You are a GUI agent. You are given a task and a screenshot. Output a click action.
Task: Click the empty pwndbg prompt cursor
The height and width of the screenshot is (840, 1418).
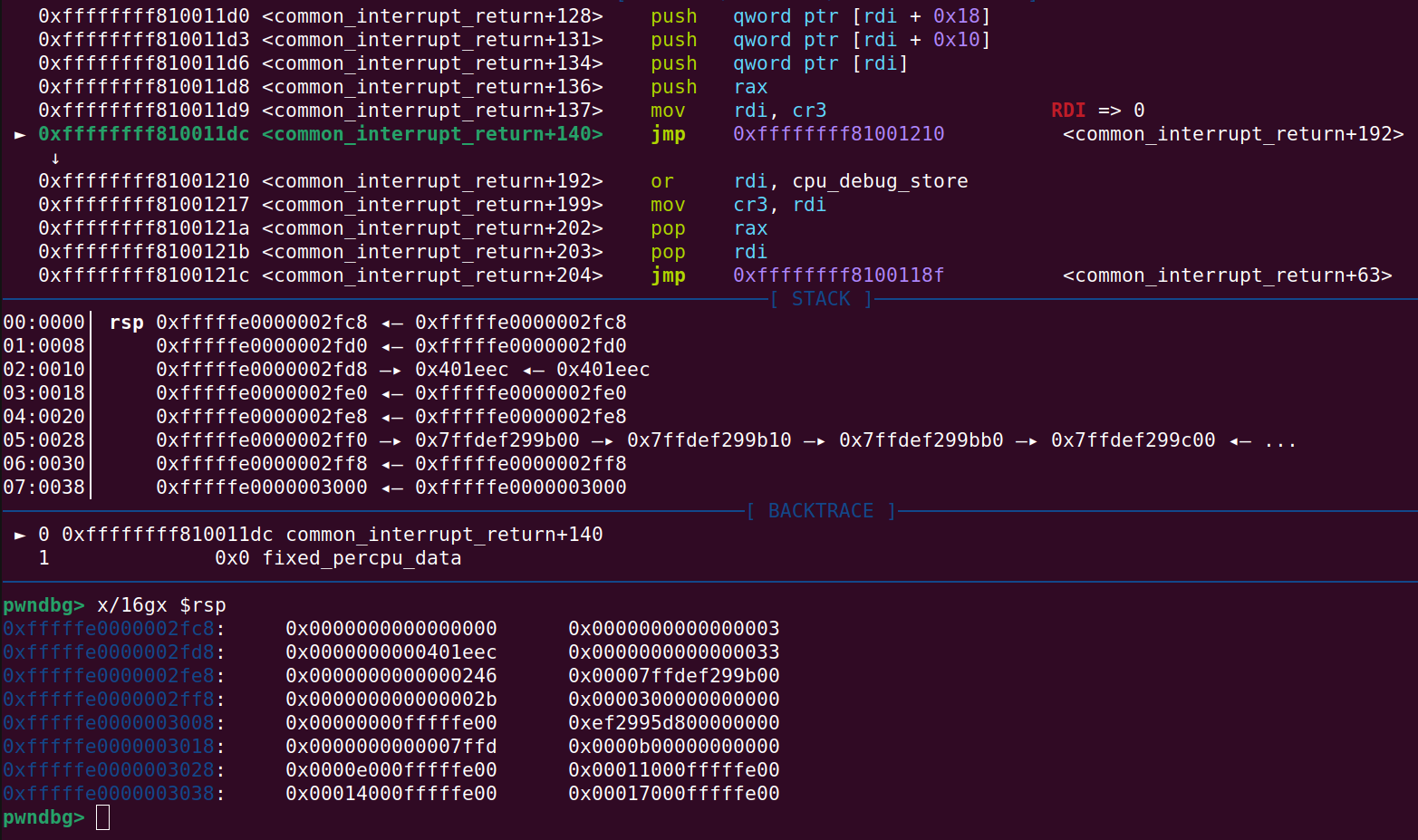(102, 817)
